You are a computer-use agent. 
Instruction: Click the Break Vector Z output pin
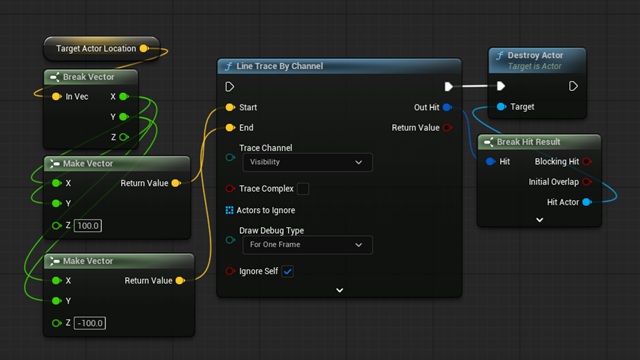pyautogui.click(x=124, y=137)
